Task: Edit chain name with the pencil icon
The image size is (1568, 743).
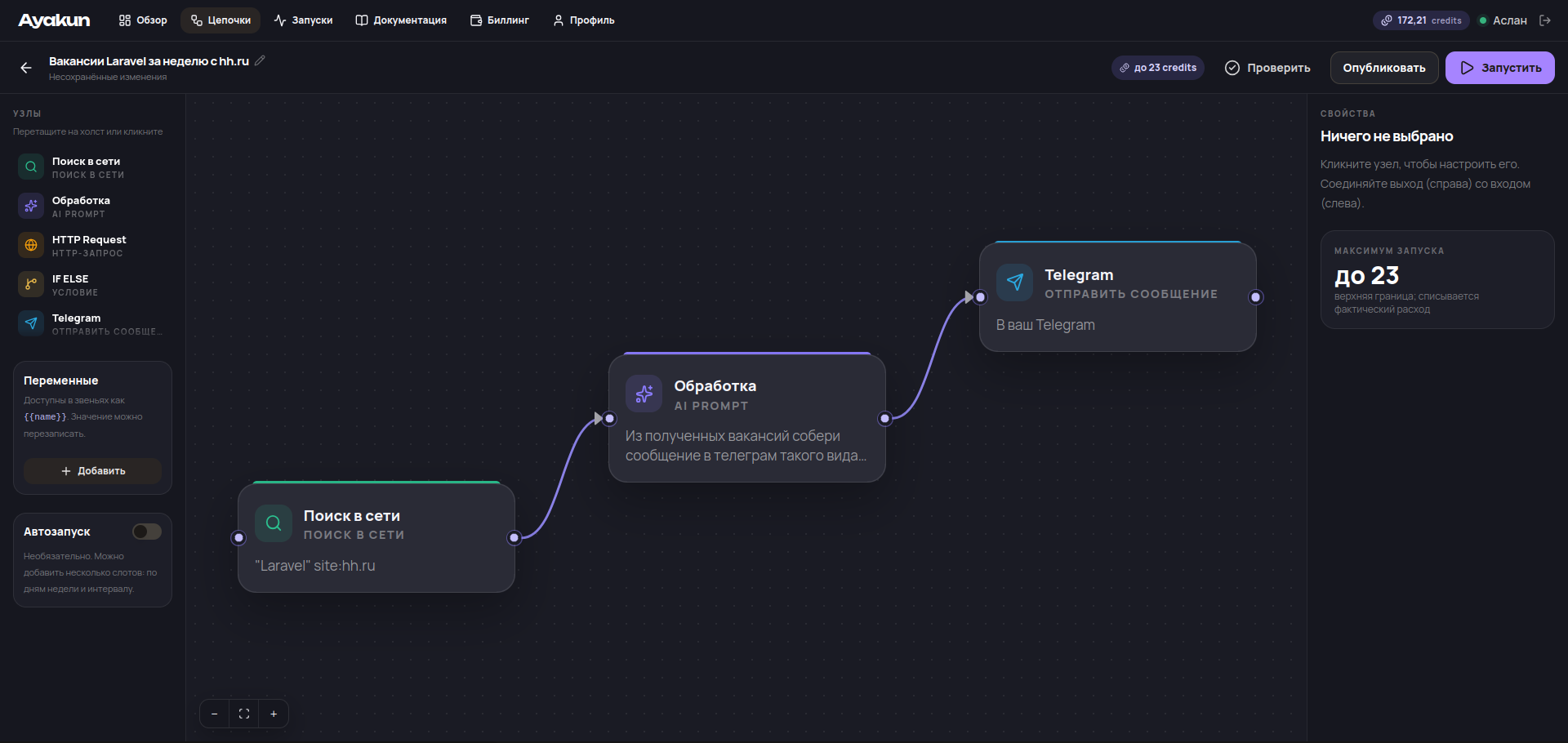Action: (261, 60)
